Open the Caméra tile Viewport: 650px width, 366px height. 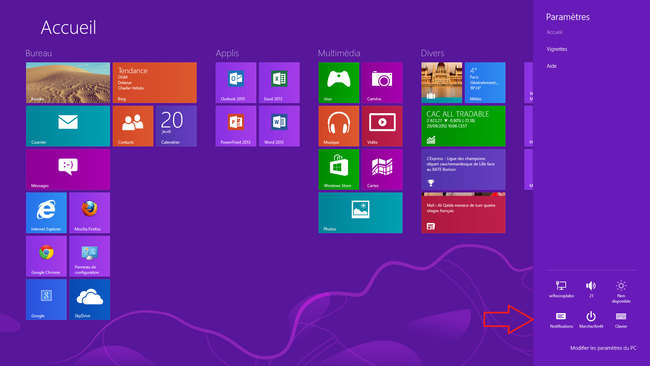[382, 82]
